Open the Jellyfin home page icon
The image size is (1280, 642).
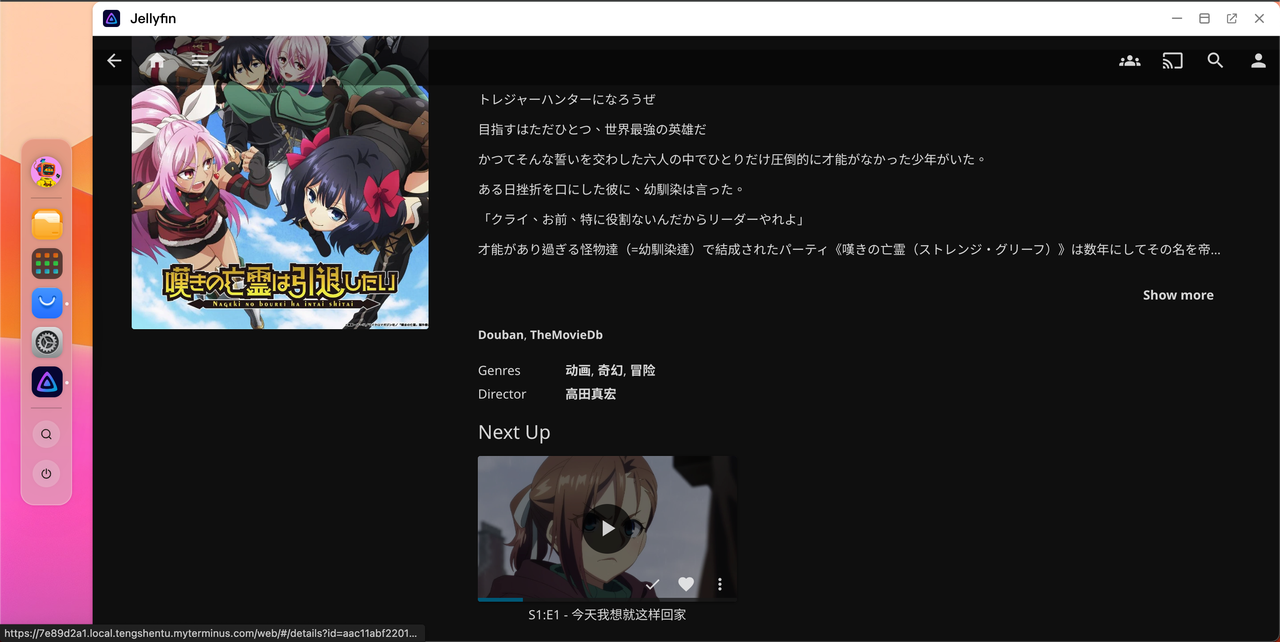coord(157,61)
